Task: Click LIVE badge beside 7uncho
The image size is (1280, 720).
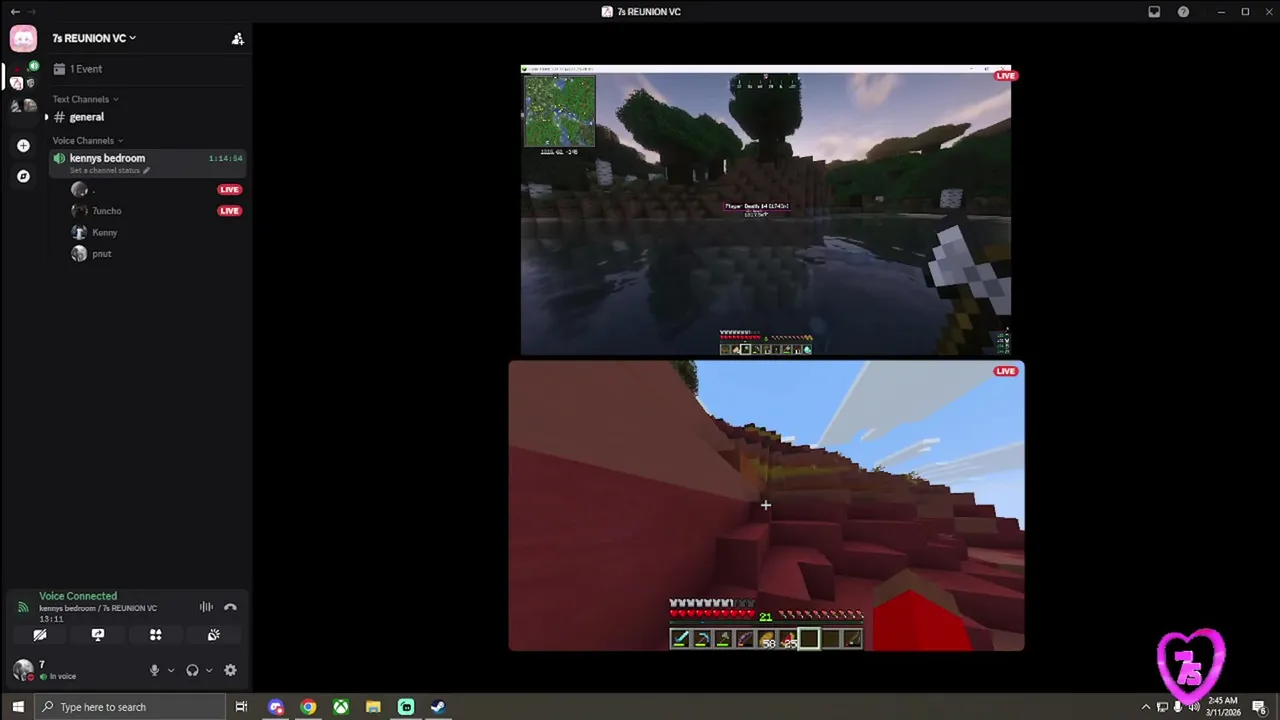Action: click(229, 211)
